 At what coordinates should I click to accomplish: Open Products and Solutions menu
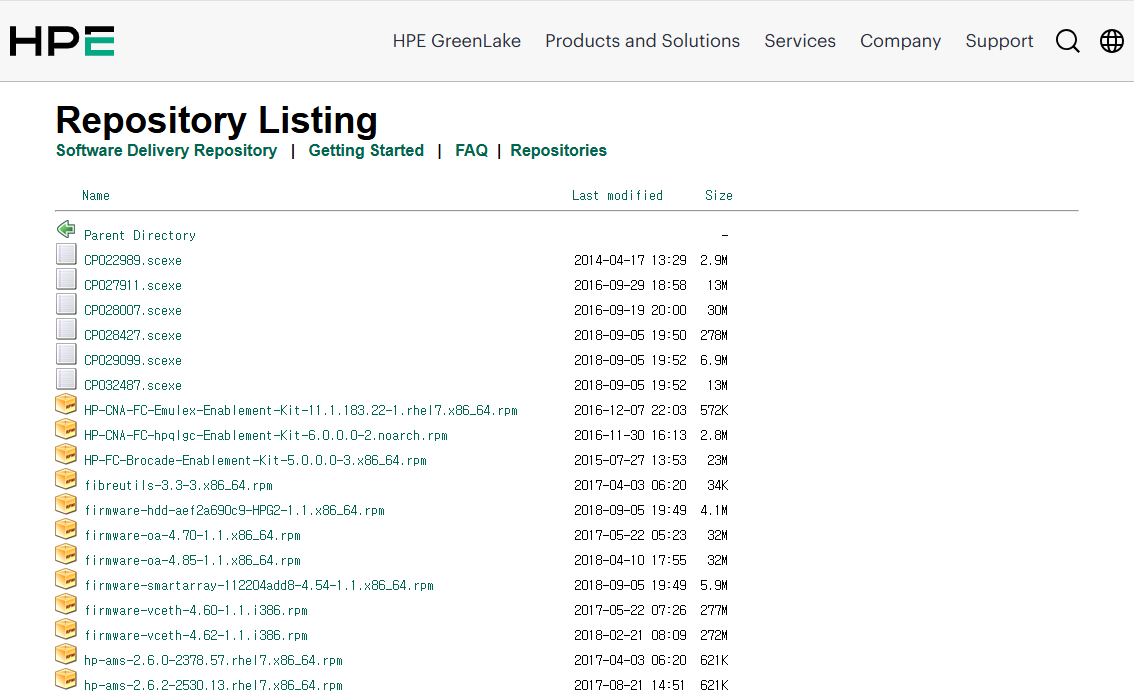coord(642,41)
